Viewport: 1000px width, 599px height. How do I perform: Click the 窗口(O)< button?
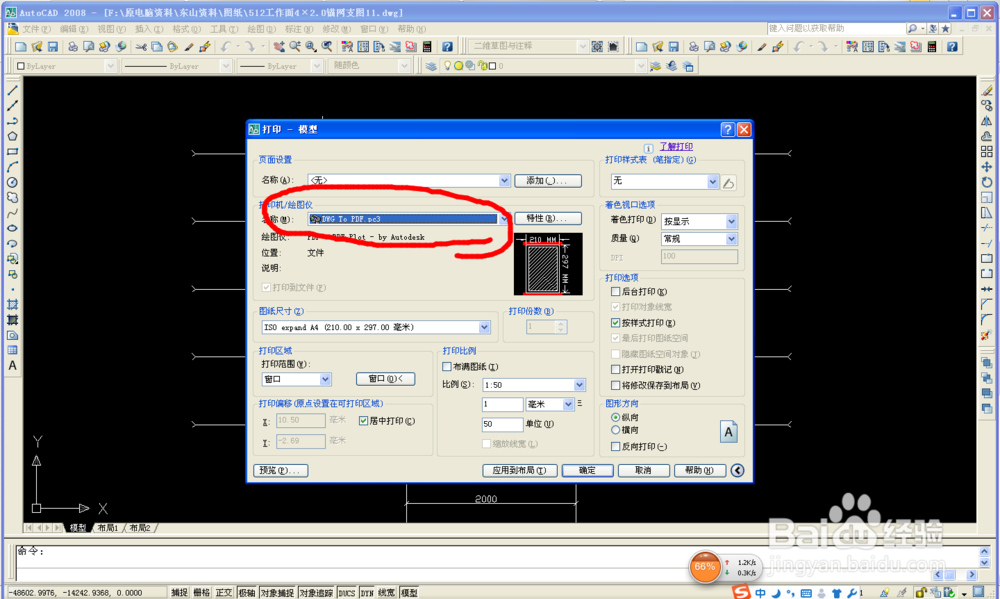[x=385, y=379]
